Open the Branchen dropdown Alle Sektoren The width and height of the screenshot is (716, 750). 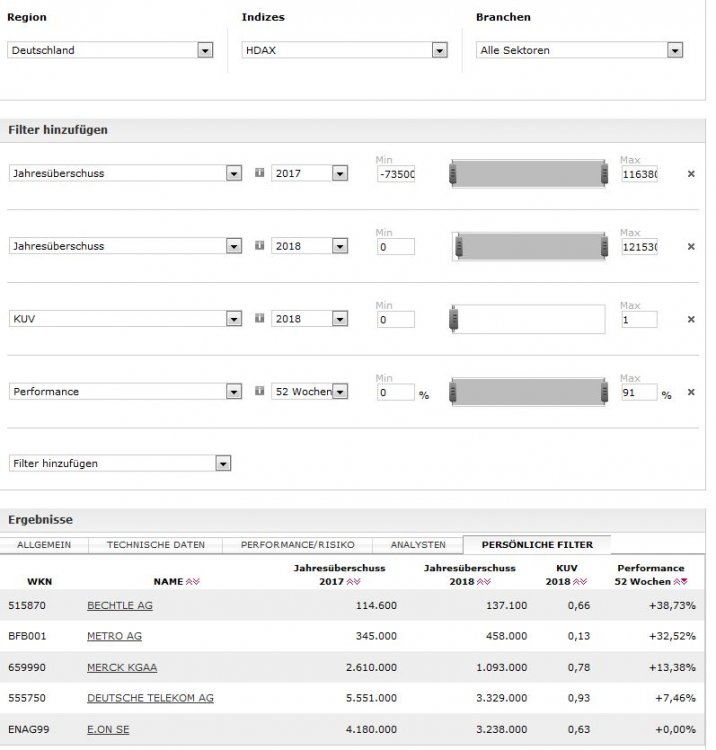tap(579, 50)
